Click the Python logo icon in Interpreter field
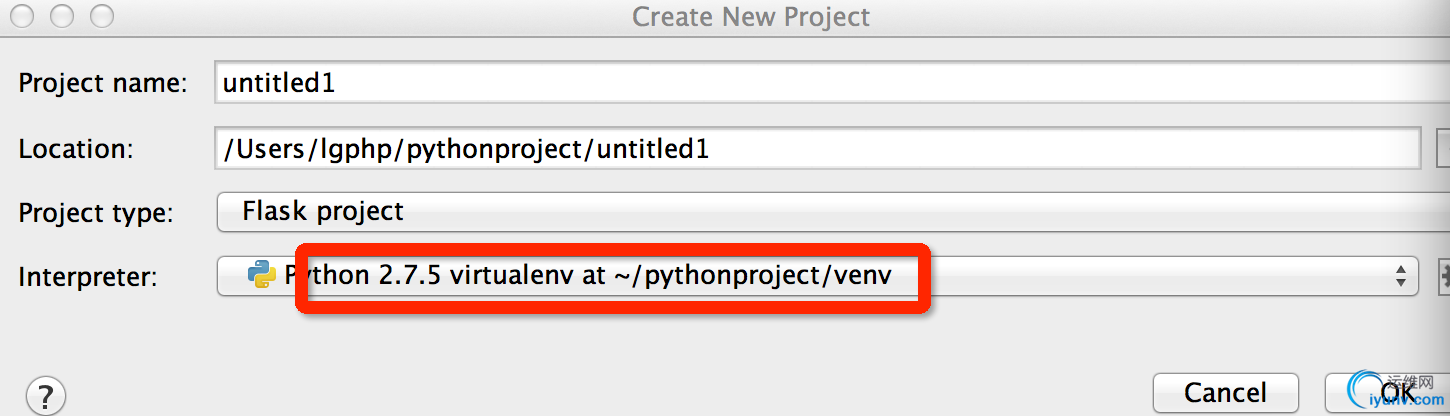The height and width of the screenshot is (416, 1450). click(x=263, y=275)
